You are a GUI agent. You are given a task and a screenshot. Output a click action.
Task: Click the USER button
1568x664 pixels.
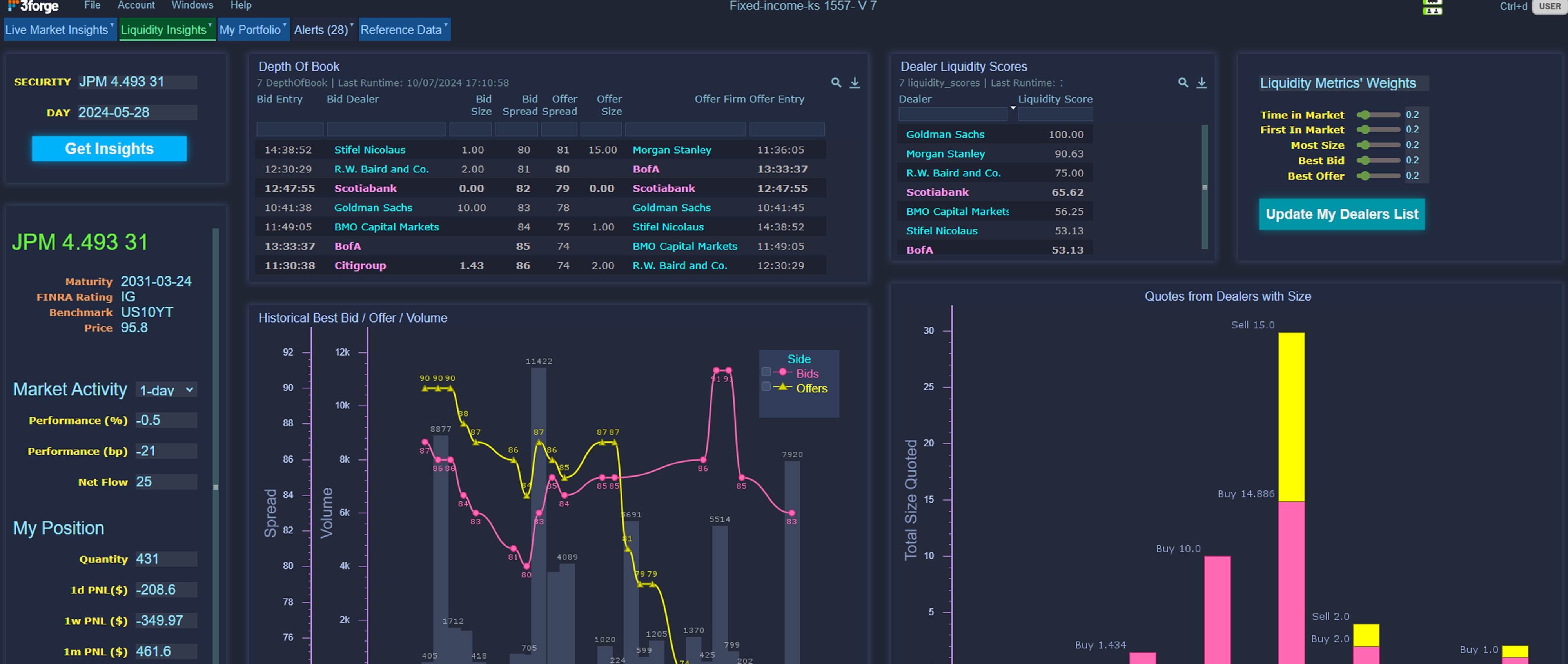pyautogui.click(x=1549, y=7)
